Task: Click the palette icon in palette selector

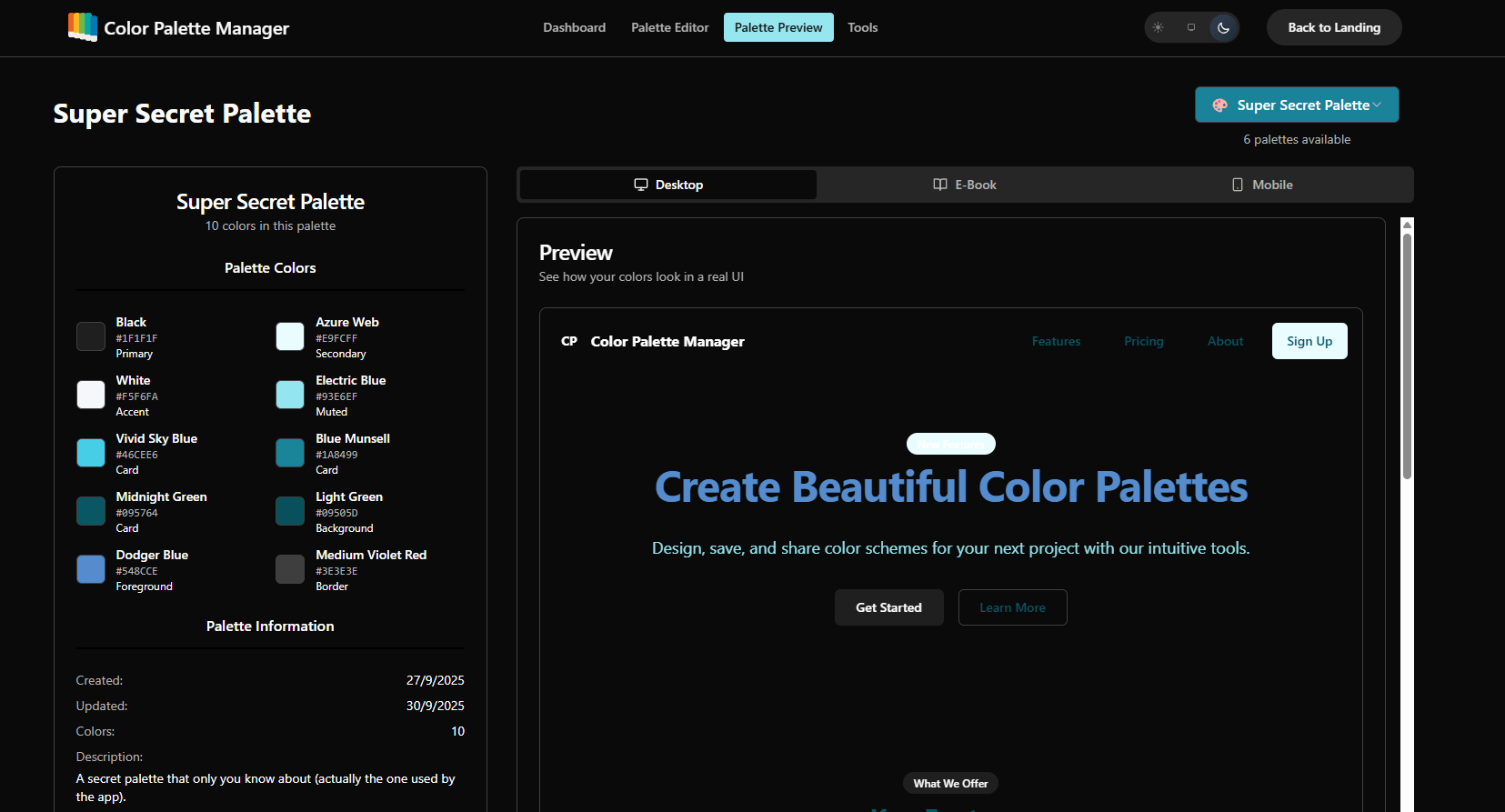Action: 1219,105
